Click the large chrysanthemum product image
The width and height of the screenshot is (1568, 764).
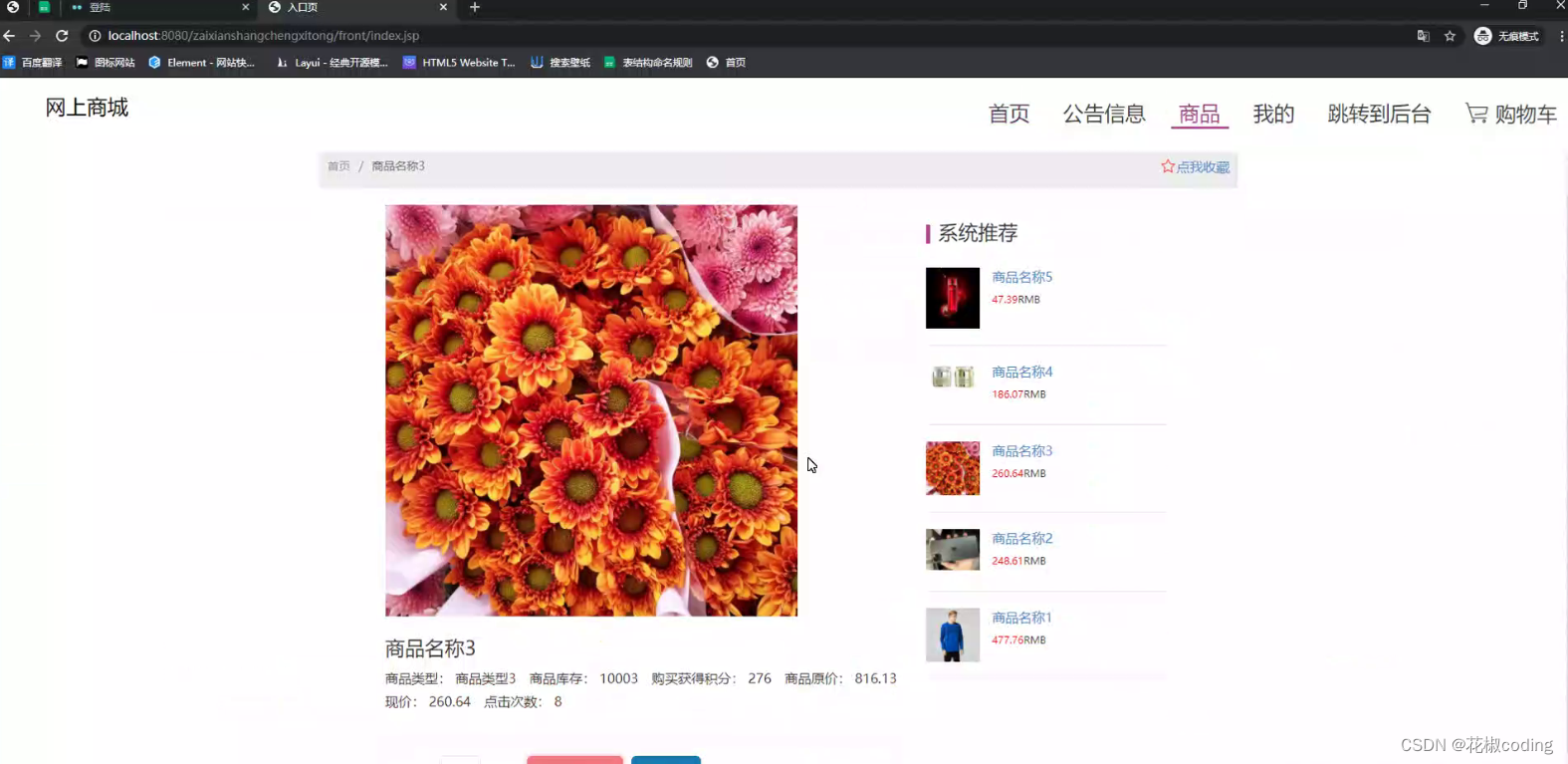591,410
